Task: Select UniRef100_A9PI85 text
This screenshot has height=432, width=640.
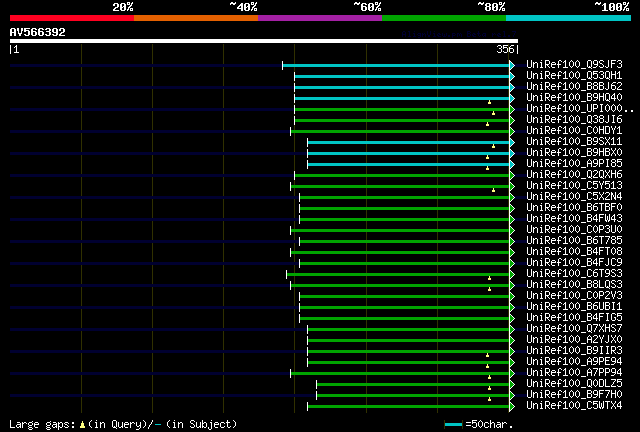Action: [574, 164]
